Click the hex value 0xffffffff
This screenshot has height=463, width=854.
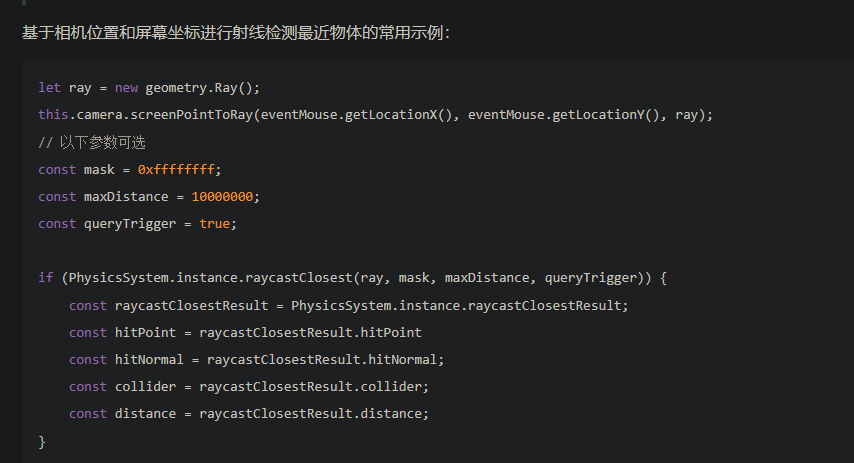pos(176,169)
